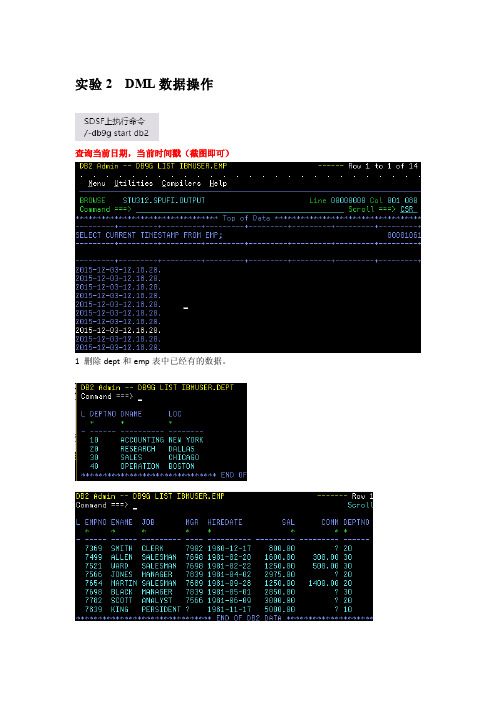The image size is (496, 702).
Task: Click the DALLAS location cell
Action: [181, 449]
